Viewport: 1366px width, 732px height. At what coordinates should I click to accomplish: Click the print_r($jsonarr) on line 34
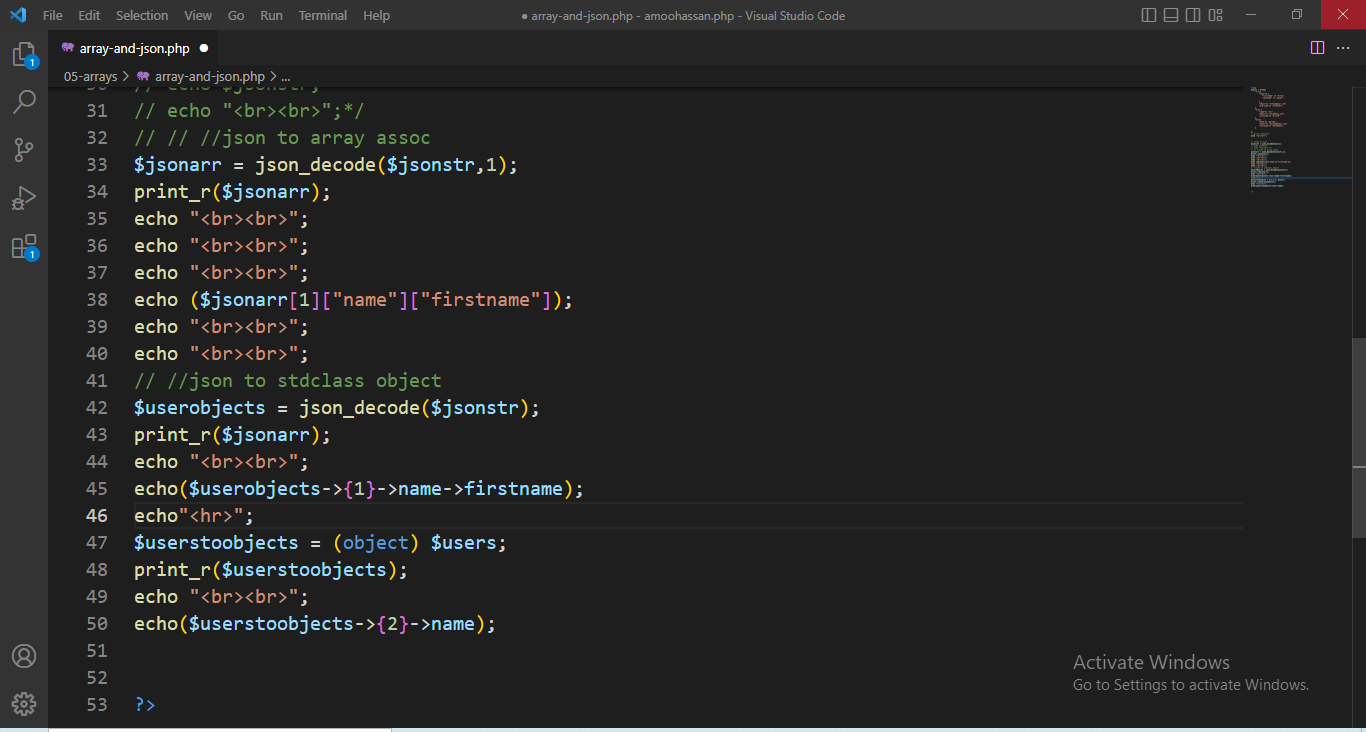[x=232, y=192]
